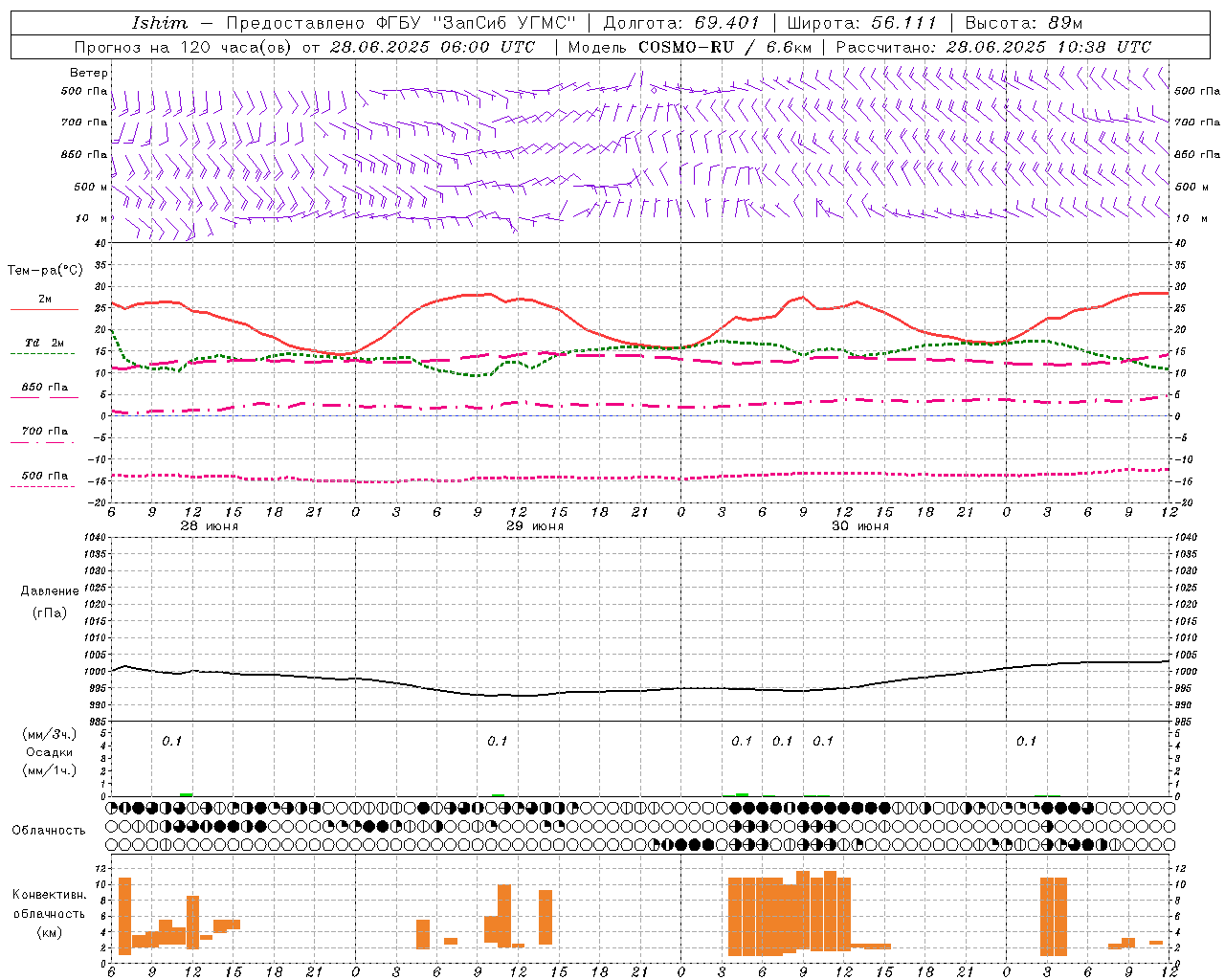
Task: Click the "30 июня" date label
Action: (x=860, y=526)
